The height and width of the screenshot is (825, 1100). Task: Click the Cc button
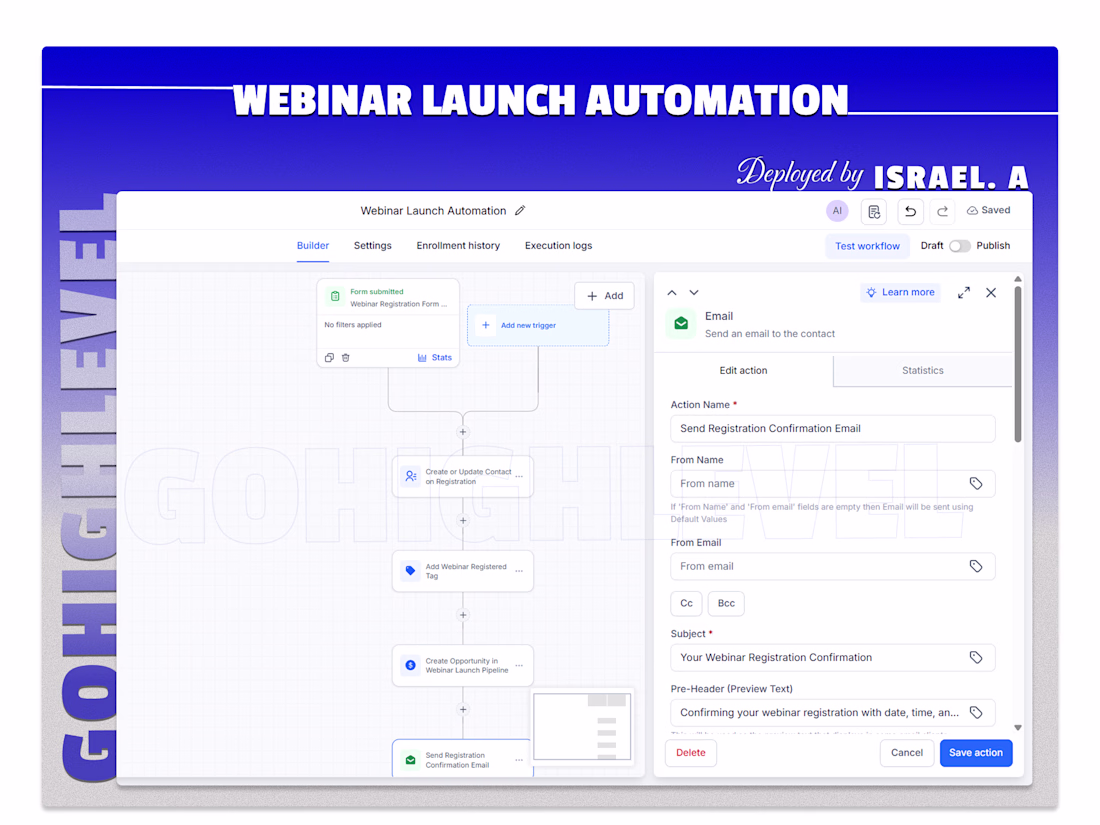click(686, 603)
